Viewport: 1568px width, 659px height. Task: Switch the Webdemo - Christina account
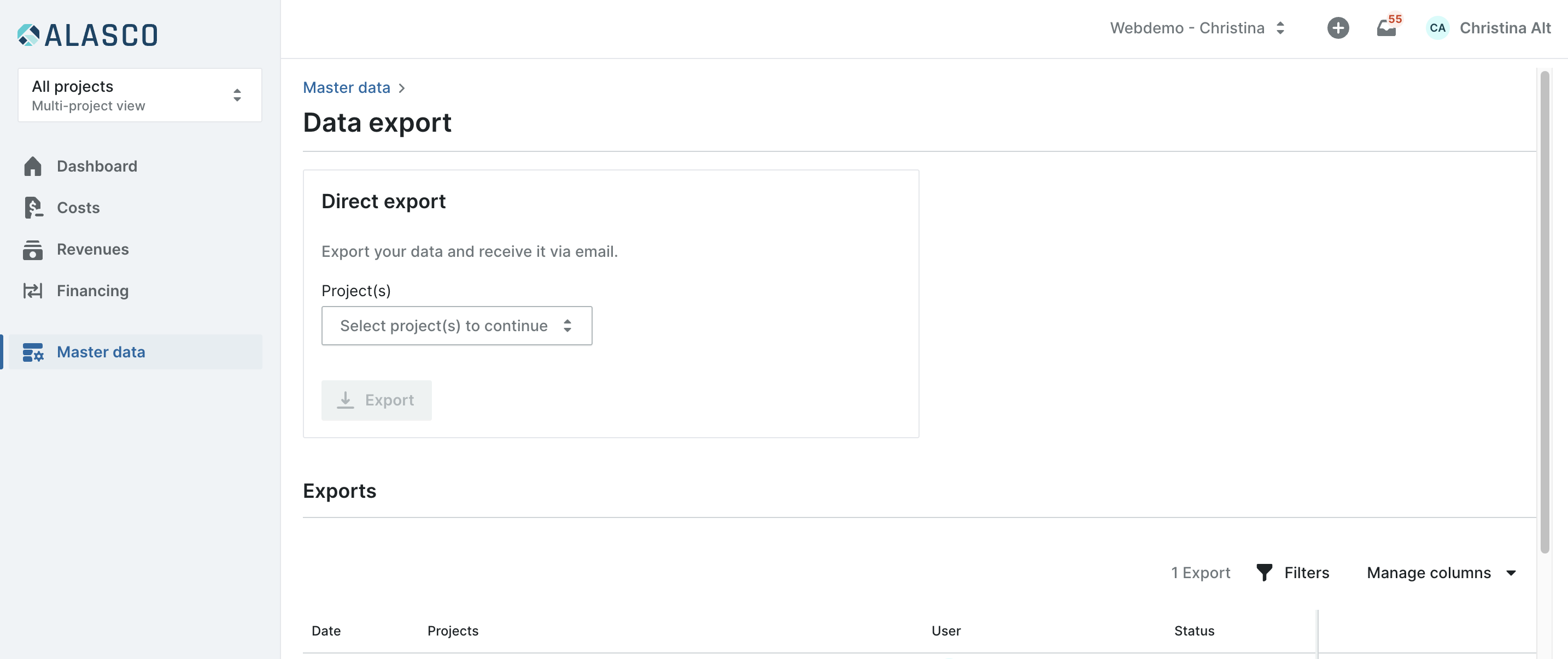pyautogui.click(x=1197, y=28)
